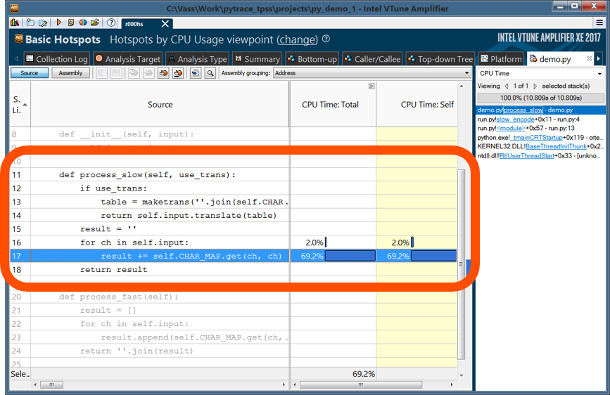Click the vertical scrollbar up arrow

(x=461, y=86)
